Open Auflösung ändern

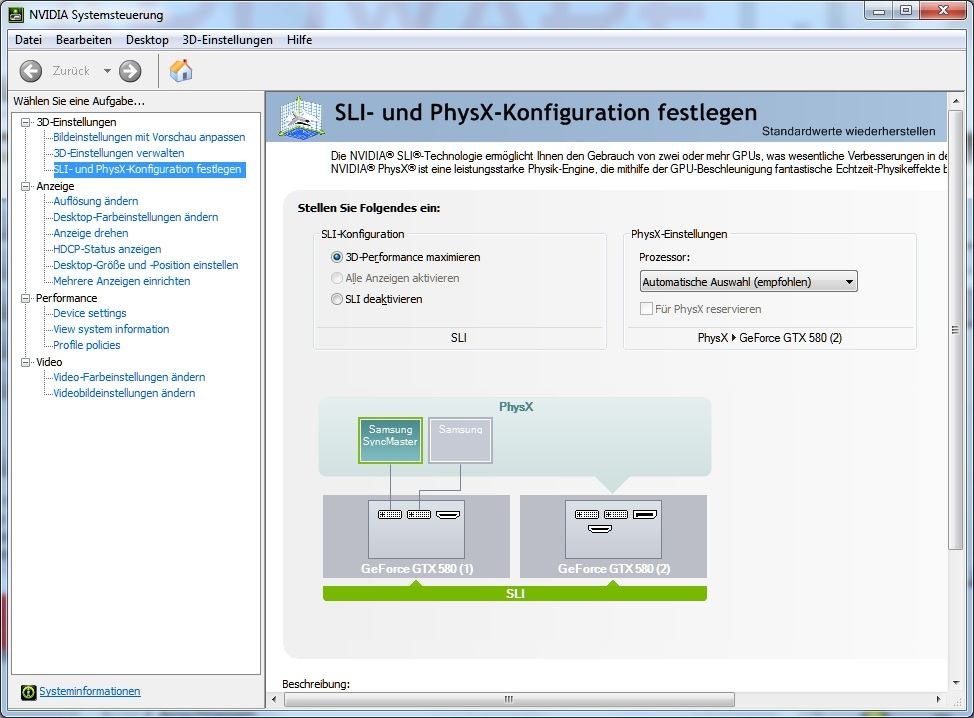(x=96, y=201)
